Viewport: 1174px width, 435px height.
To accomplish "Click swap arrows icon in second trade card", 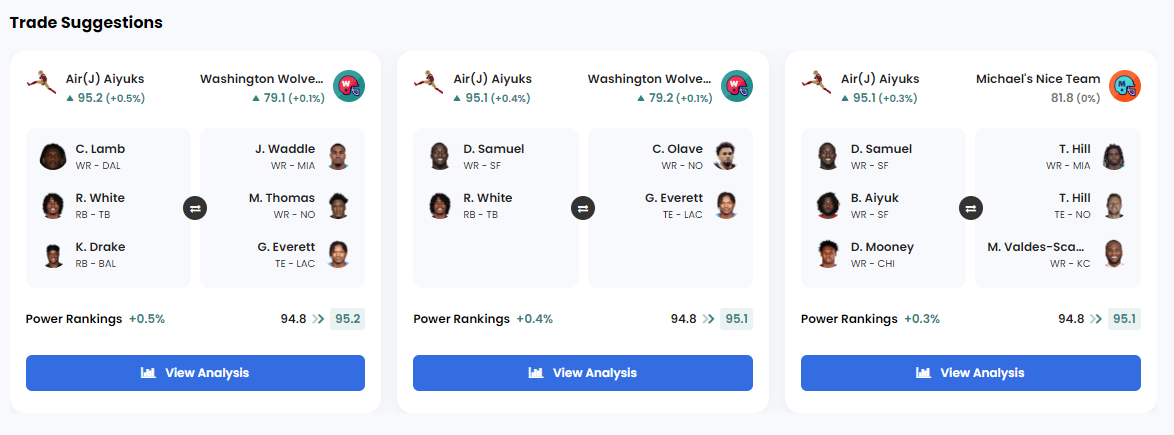I will [x=583, y=208].
